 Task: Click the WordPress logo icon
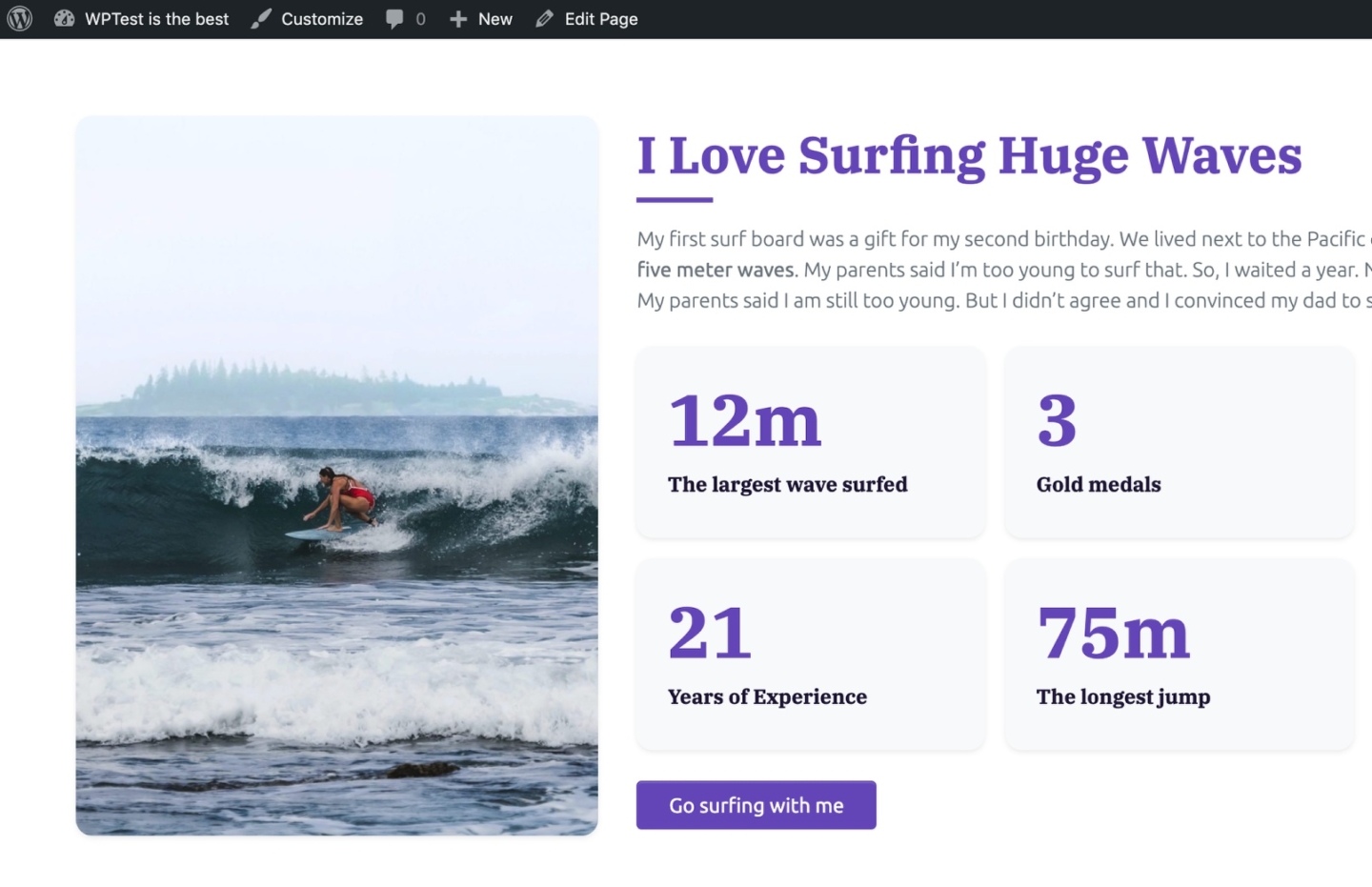(20, 19)
